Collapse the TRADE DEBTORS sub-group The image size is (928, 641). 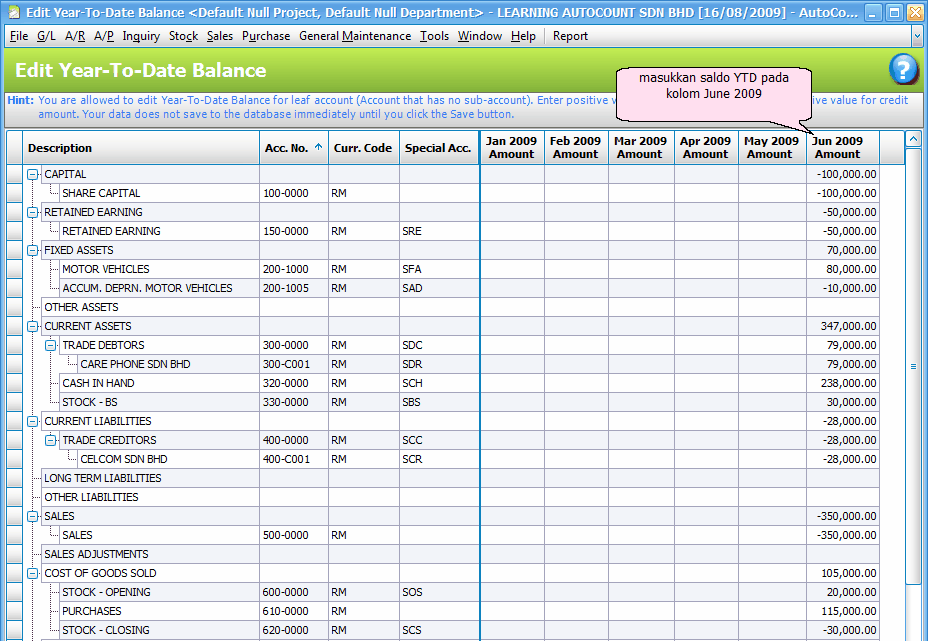(x=51, y=345)
